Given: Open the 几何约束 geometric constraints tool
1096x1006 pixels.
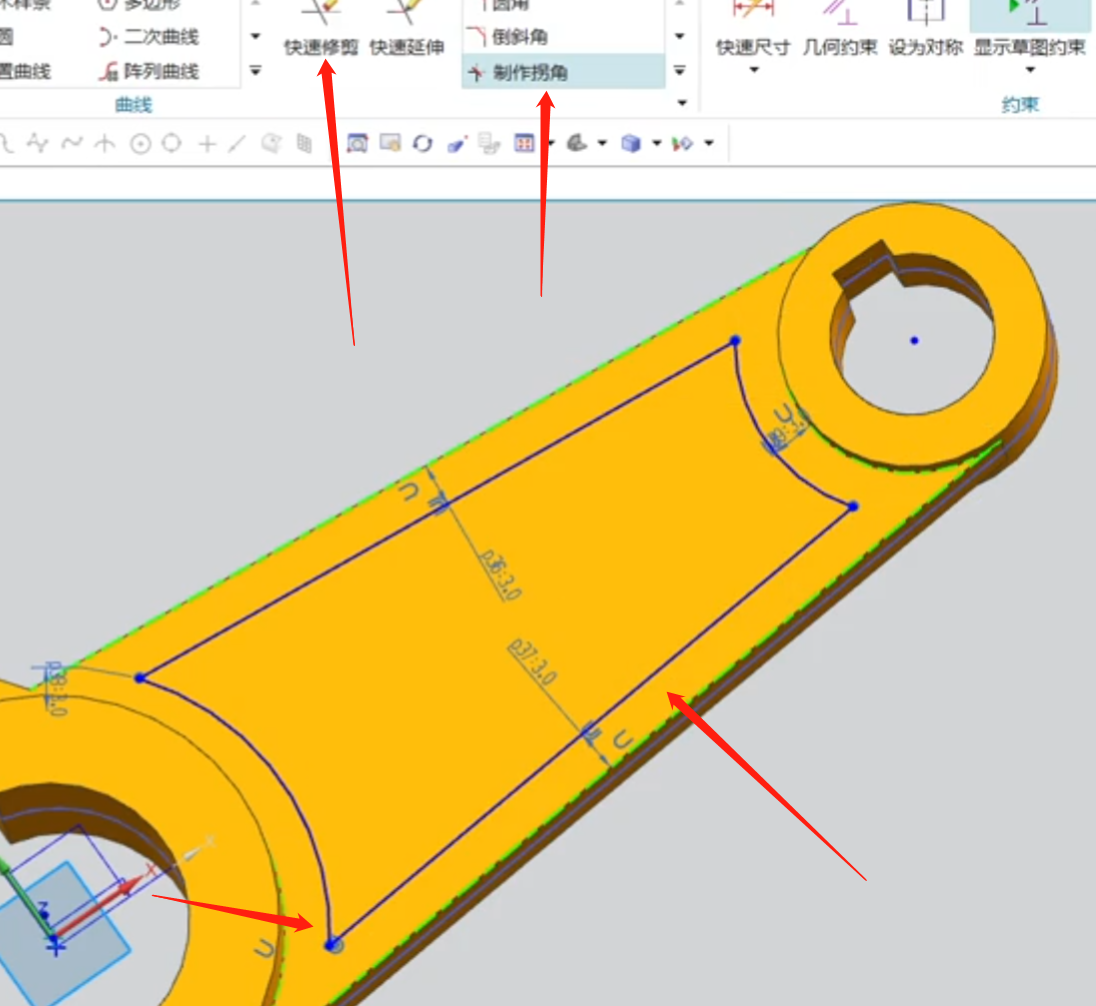Looking at the screenshot, I should [839, 29].
